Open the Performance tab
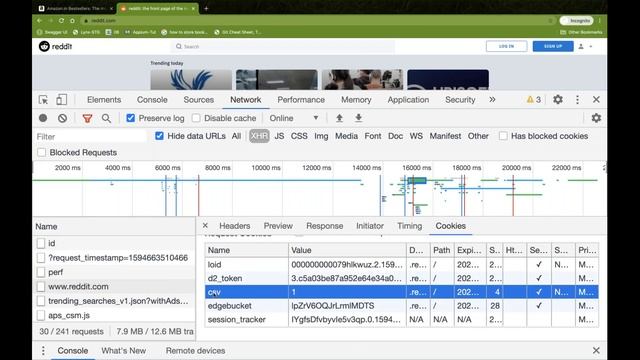Screen dimensions: 640x360 coord(301,100)
